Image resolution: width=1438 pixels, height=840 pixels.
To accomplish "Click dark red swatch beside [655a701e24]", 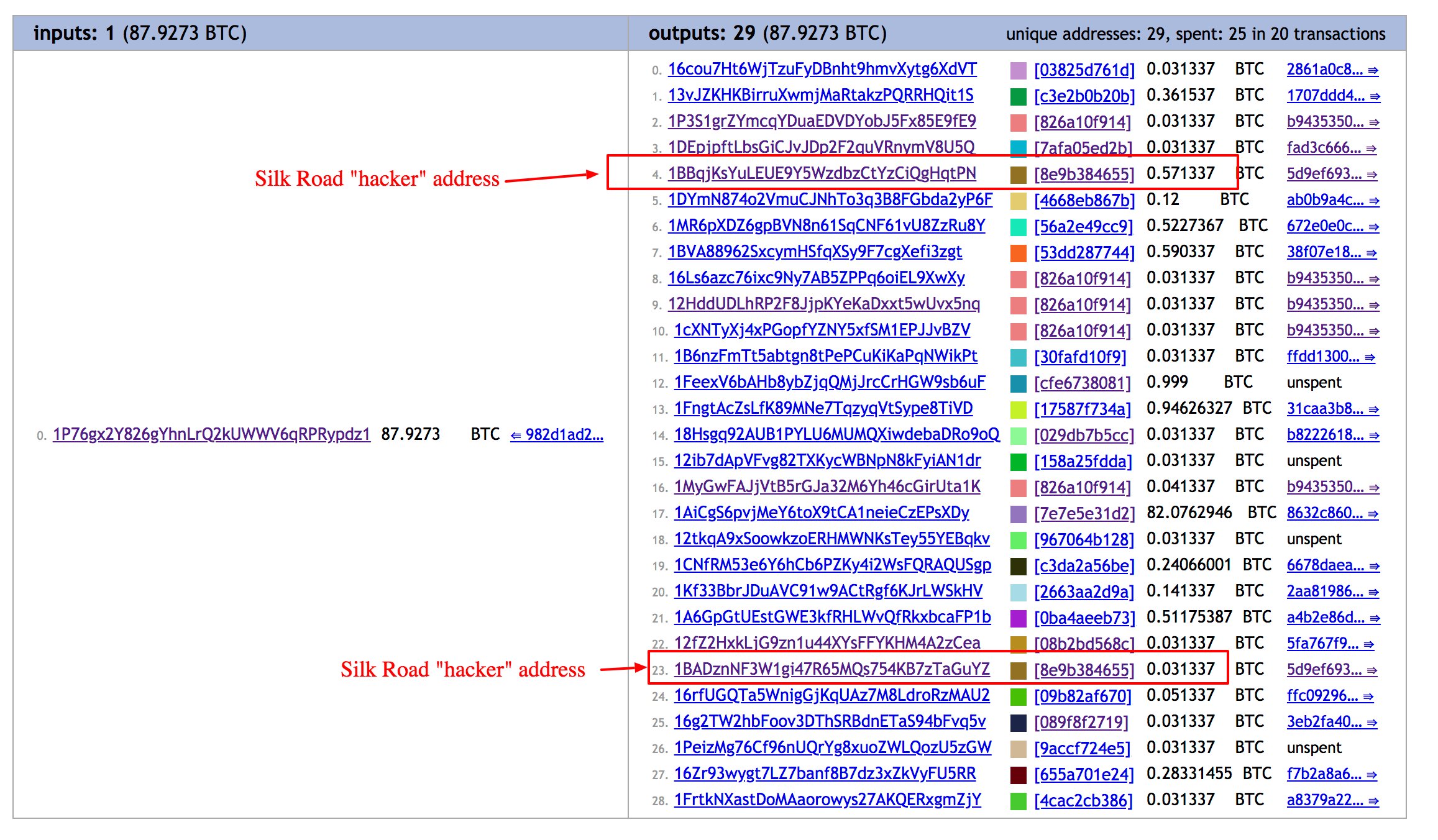I will (1019, 775).
